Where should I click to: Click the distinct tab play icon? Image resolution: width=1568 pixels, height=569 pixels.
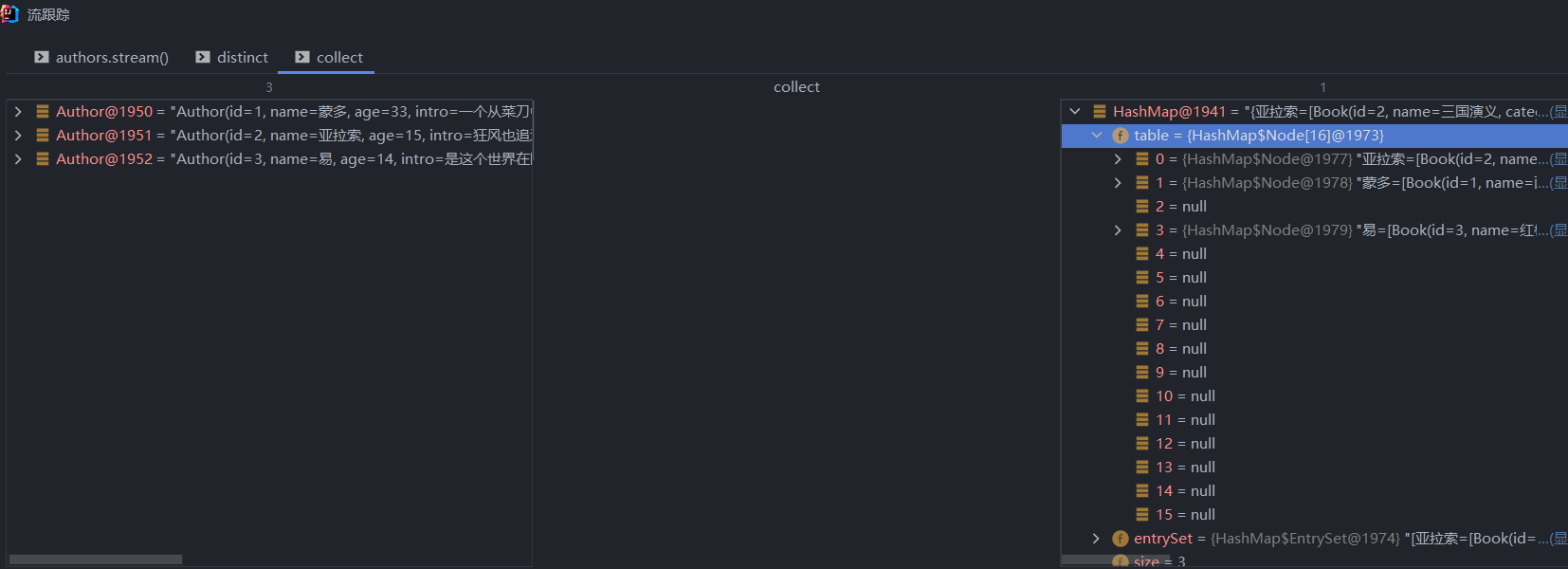(x=203, y=57)
